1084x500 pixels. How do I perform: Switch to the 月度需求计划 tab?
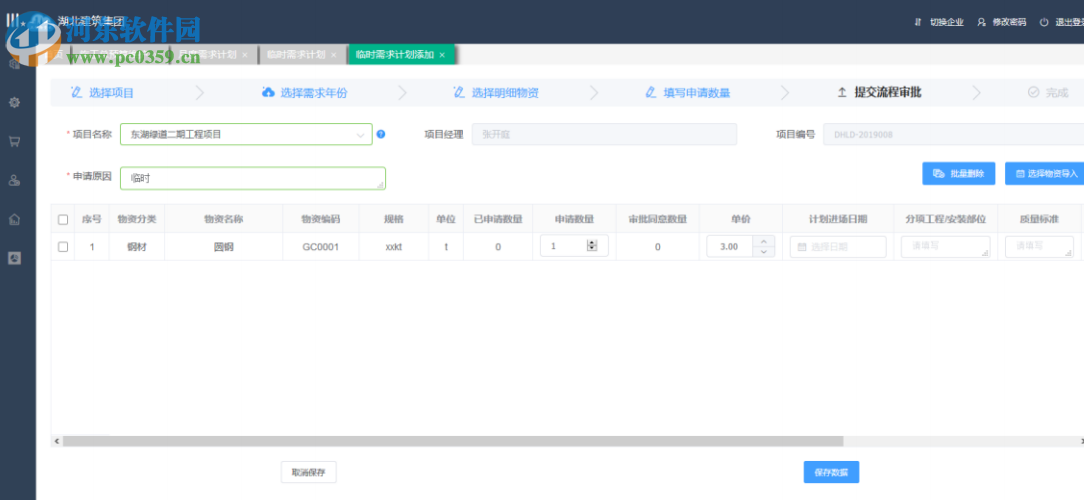pyautogui.click(x=207, y=55)
